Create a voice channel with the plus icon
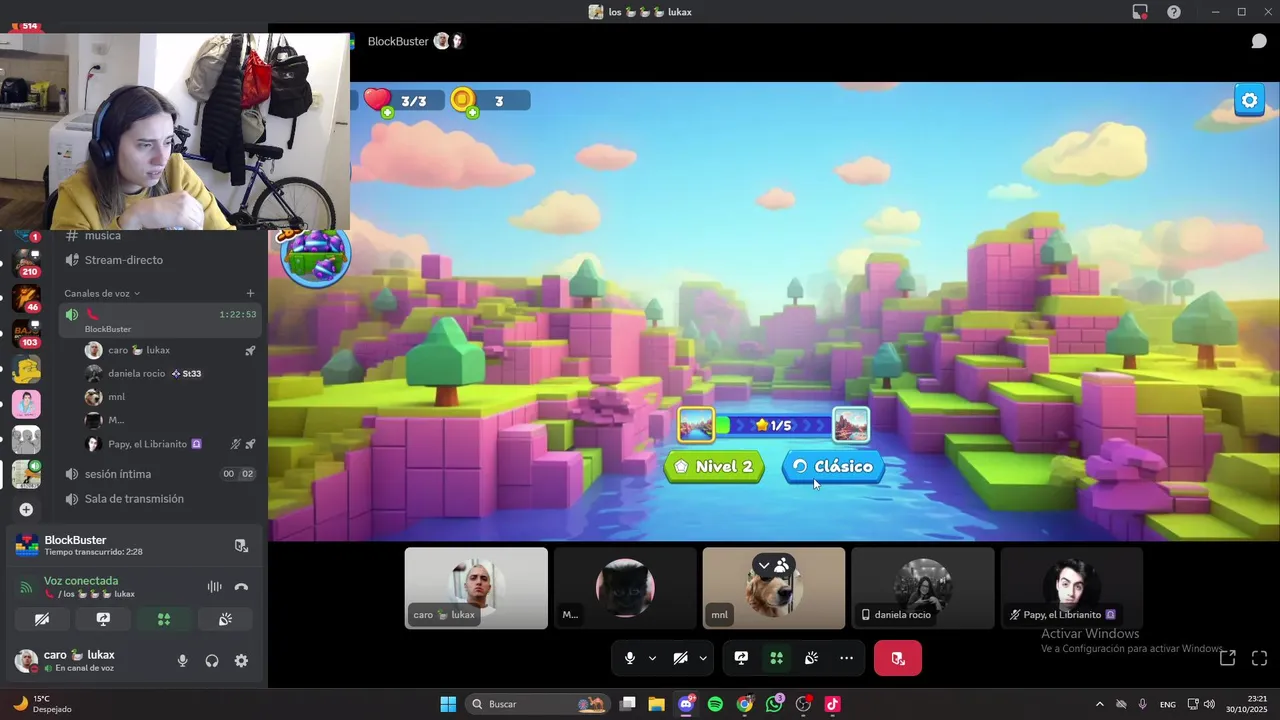The width and height of the screenshot is (1280, 720). pos(250,293)
